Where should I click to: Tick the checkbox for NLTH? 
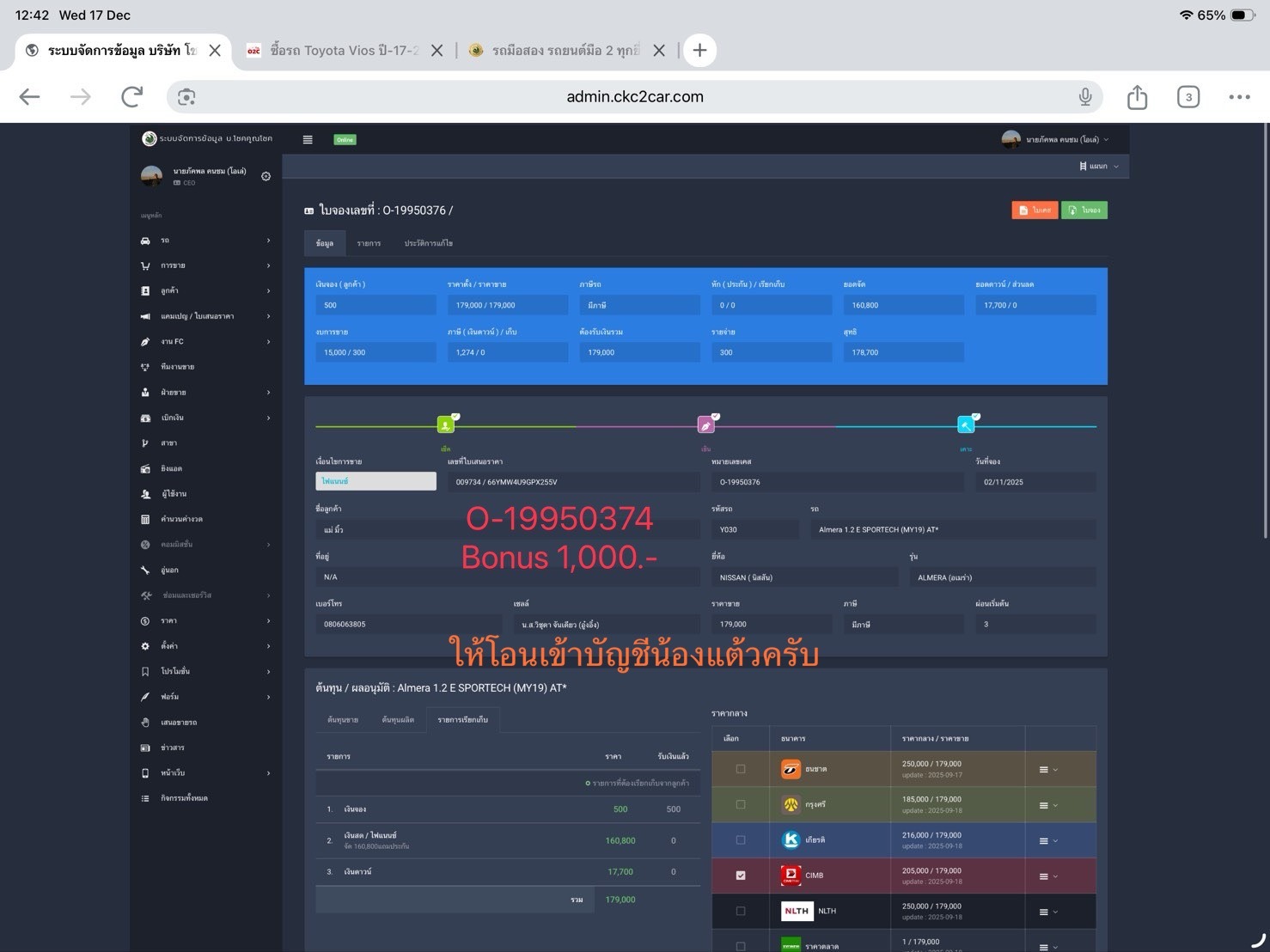click(741, 911)
